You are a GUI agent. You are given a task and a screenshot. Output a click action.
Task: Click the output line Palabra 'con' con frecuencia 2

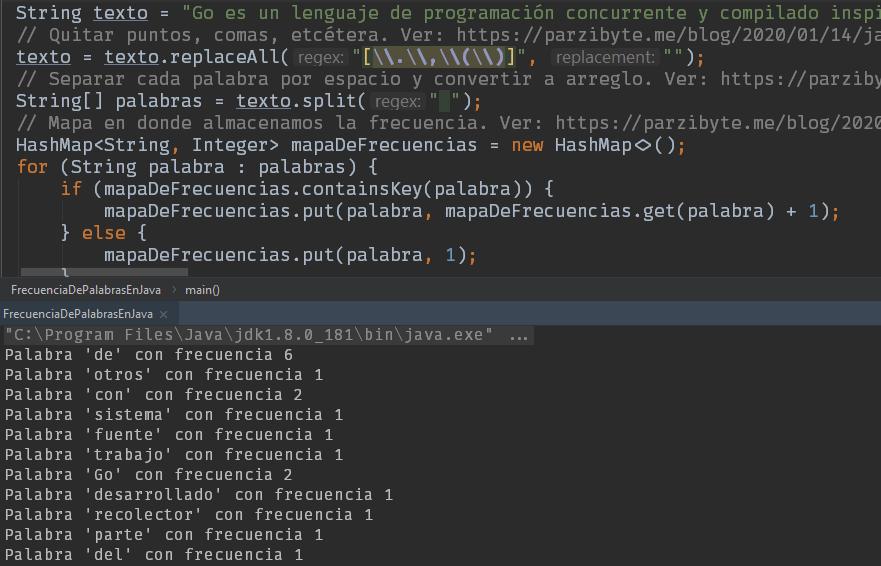click(x=154, y=395)
